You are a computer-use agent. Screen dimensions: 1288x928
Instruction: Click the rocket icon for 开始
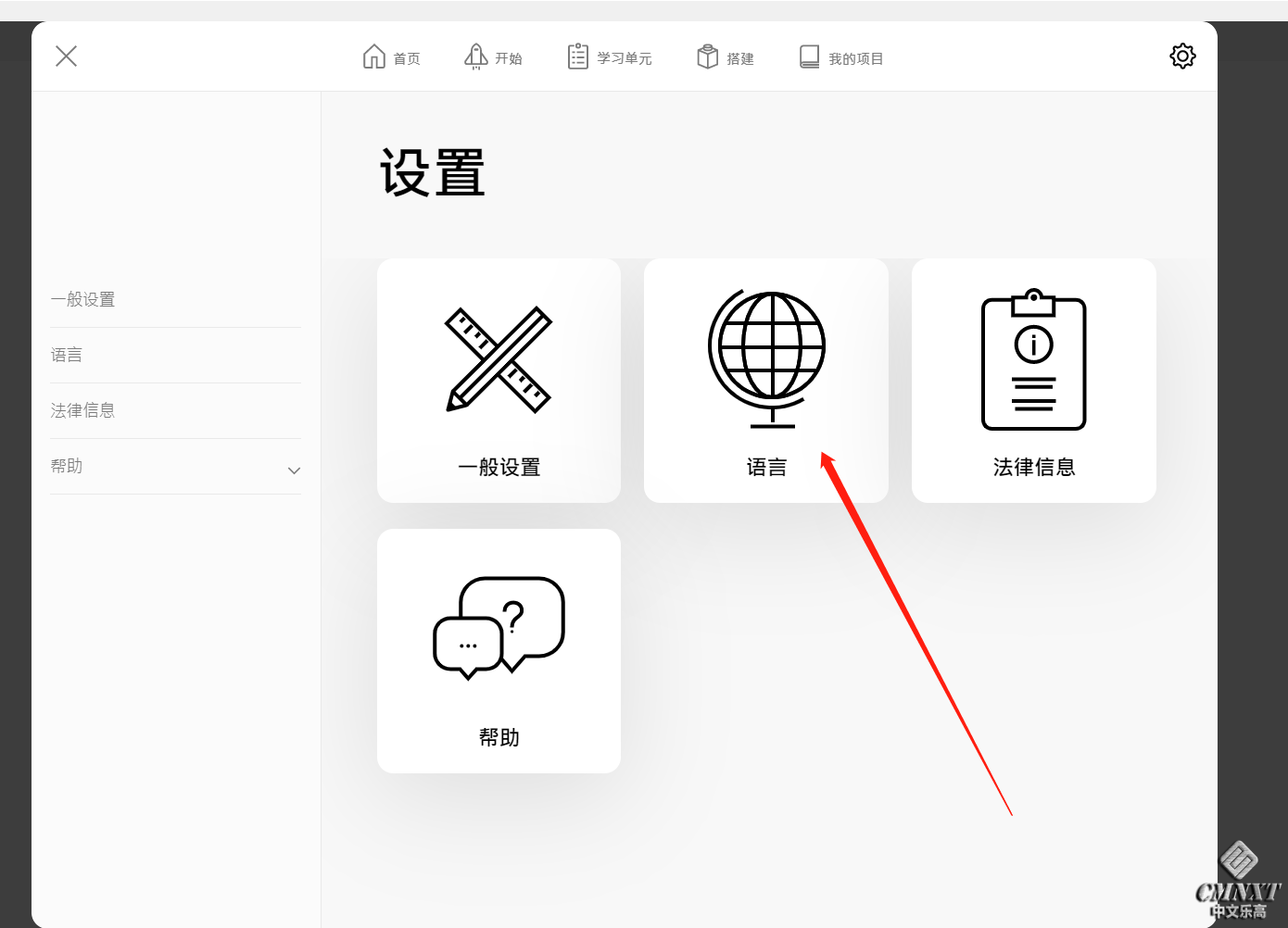coord(475,56)
